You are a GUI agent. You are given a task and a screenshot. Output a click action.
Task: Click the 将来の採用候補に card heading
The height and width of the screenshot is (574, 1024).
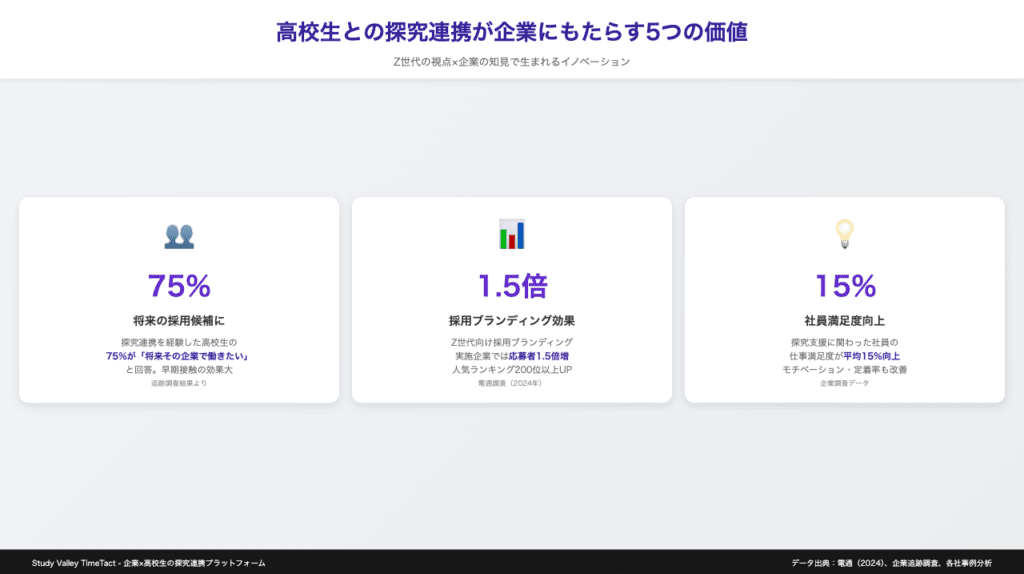pyautogui.click(x=179, y=321)
